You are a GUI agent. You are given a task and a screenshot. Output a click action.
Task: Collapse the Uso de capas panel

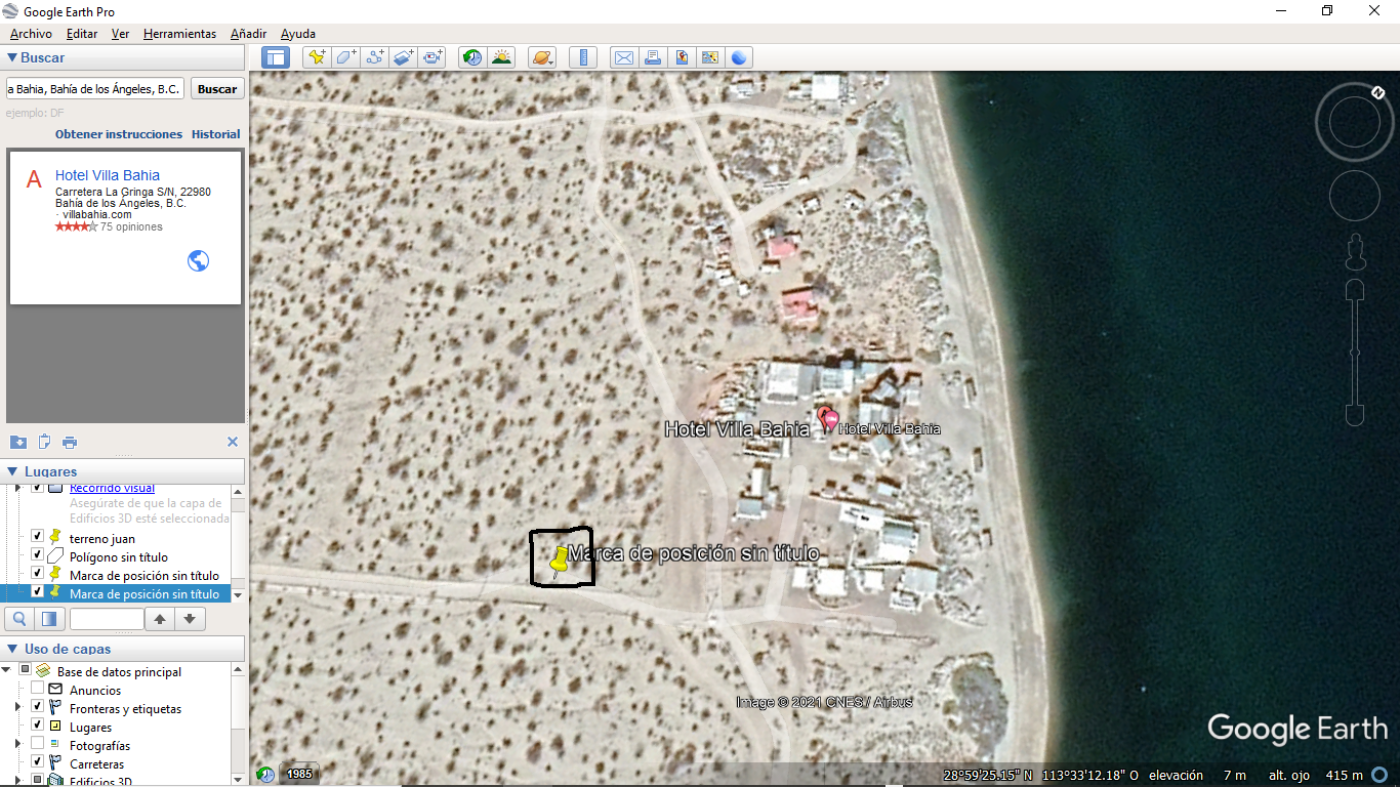click(x=12, y=649)
